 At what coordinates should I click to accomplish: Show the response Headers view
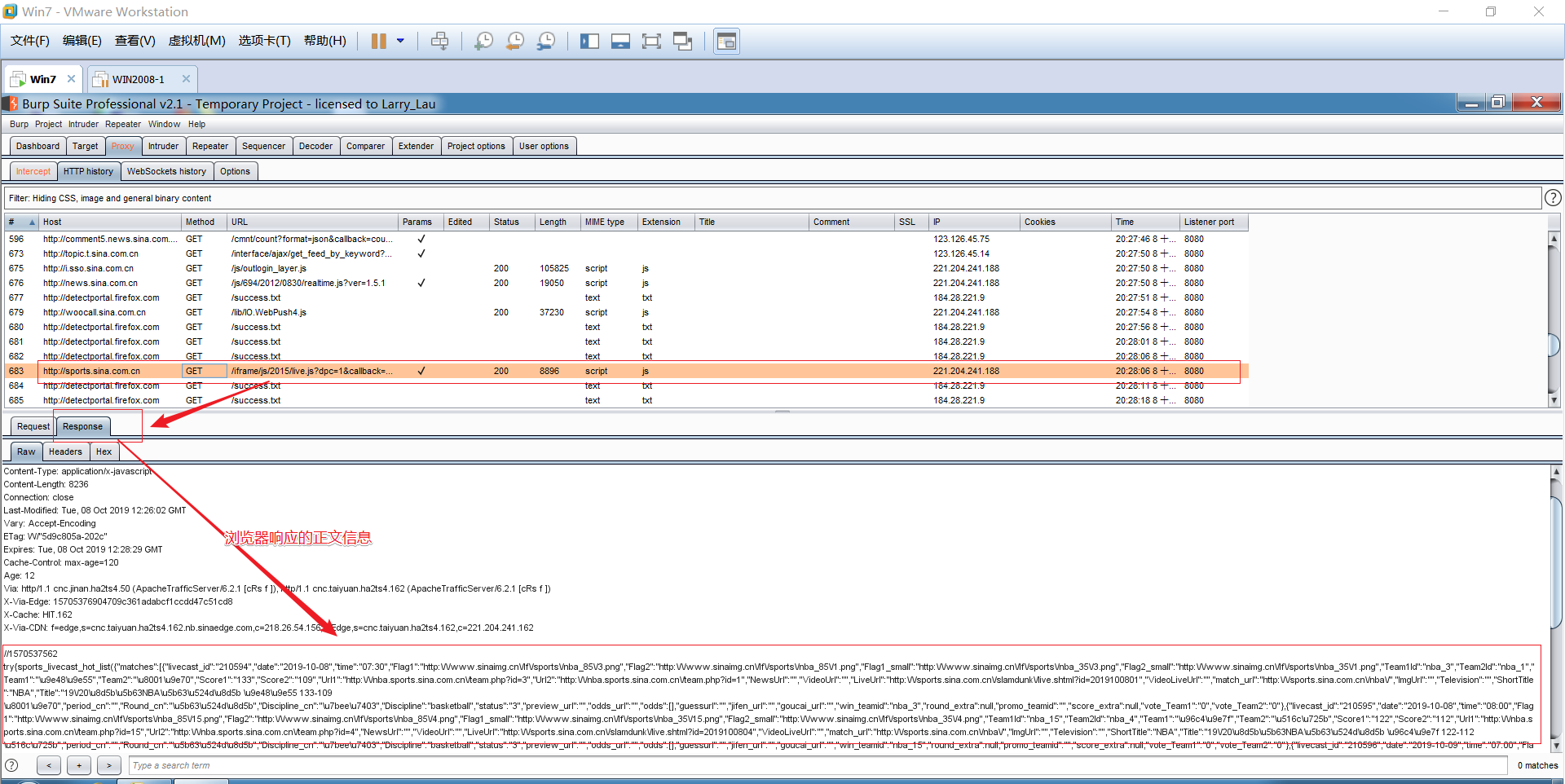65,451
